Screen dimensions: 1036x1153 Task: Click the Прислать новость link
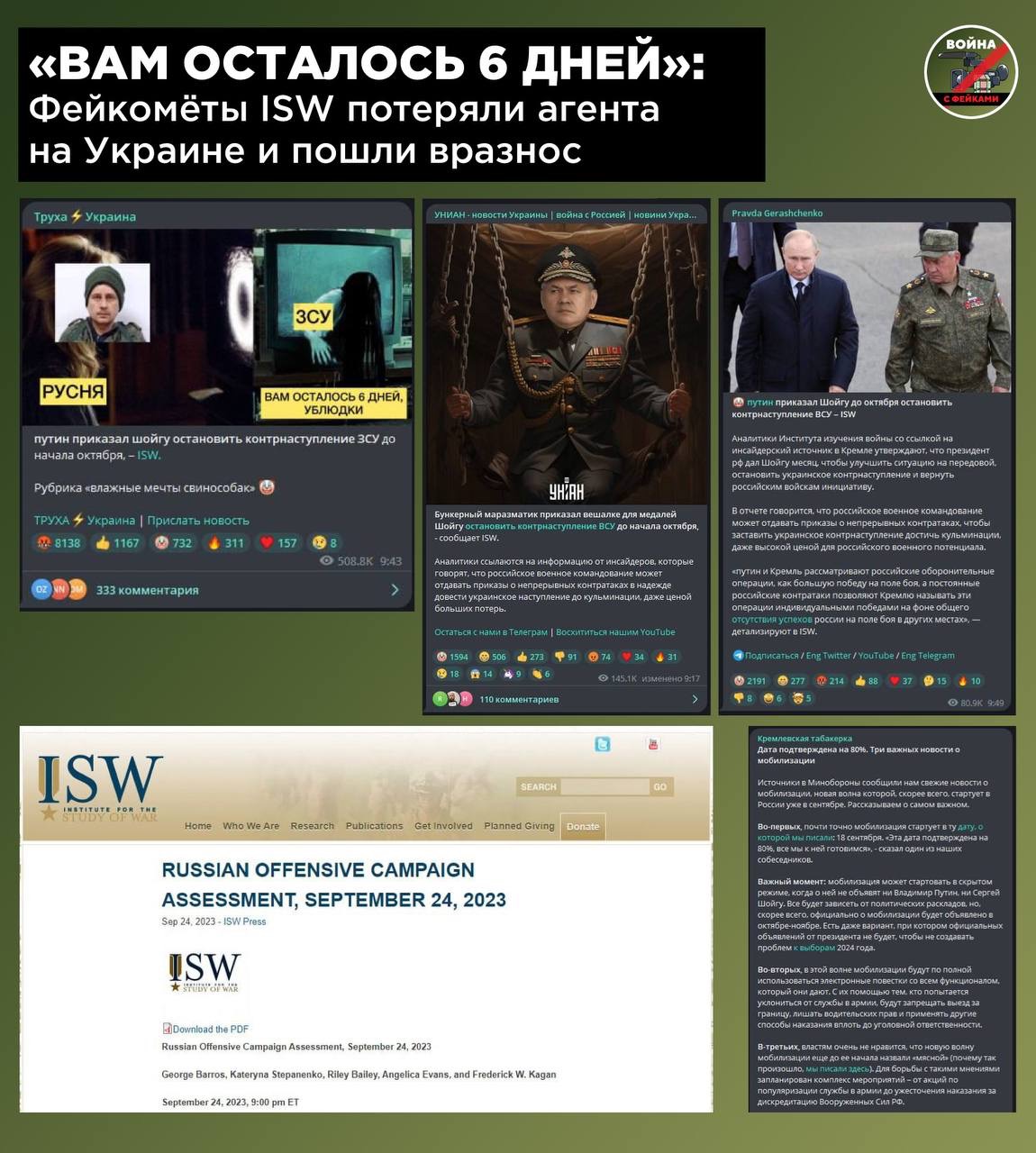pos(198,521)
